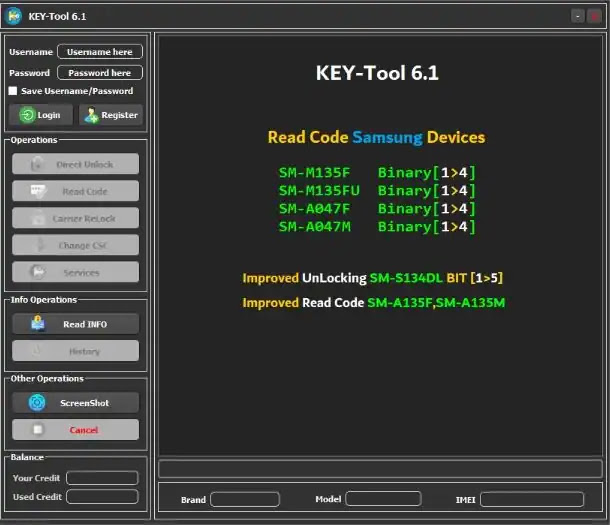Screen dimensions: 610x525
Task: Click the Info Operations group label
Action: (44, 300)
